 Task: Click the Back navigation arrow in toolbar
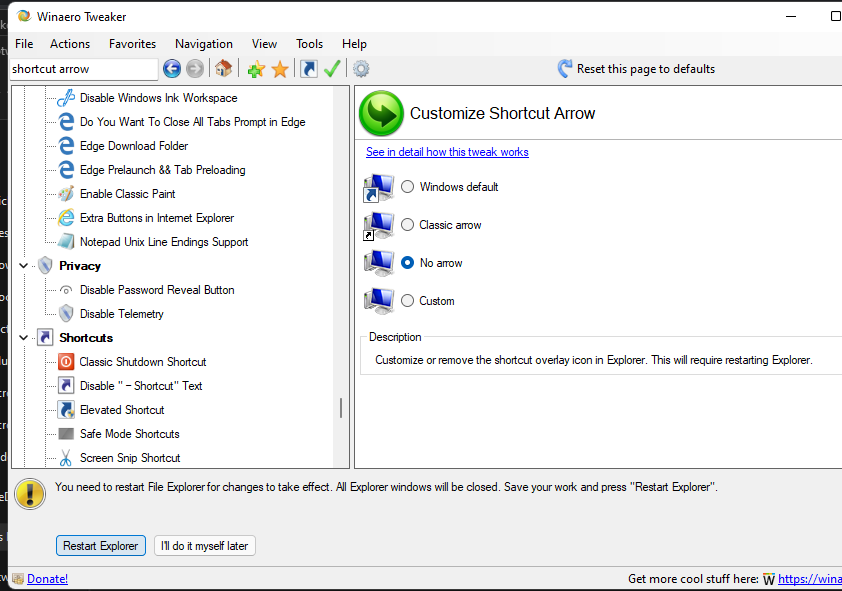pos(172,69)
